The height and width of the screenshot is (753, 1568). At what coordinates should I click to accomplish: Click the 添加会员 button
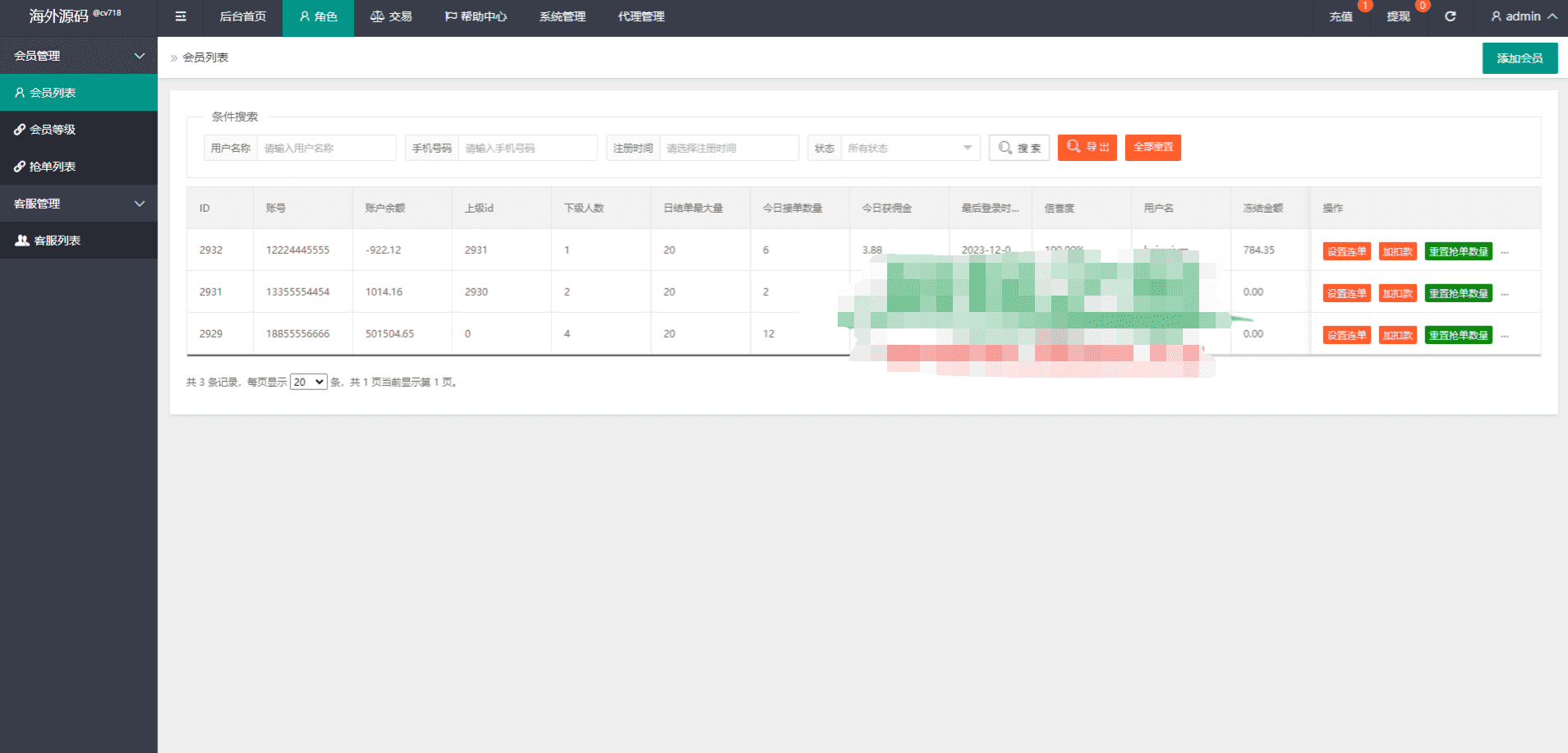coord(1520,58)
